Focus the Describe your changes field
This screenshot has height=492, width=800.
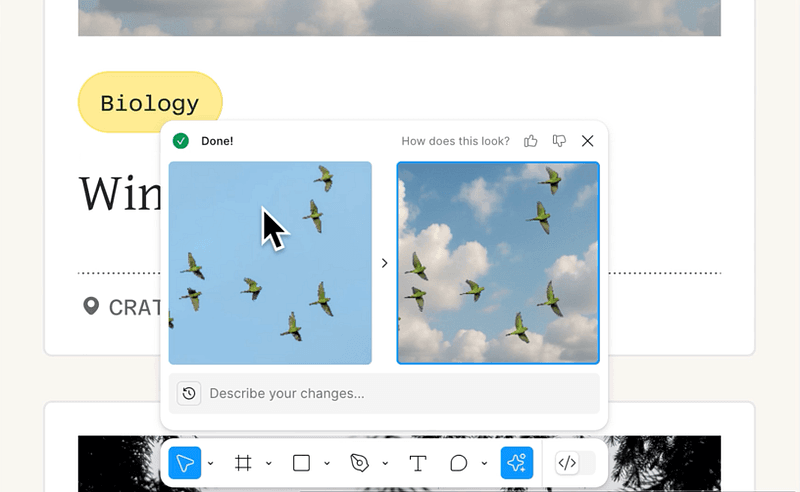pyautogui.click(x=384, y=393)
